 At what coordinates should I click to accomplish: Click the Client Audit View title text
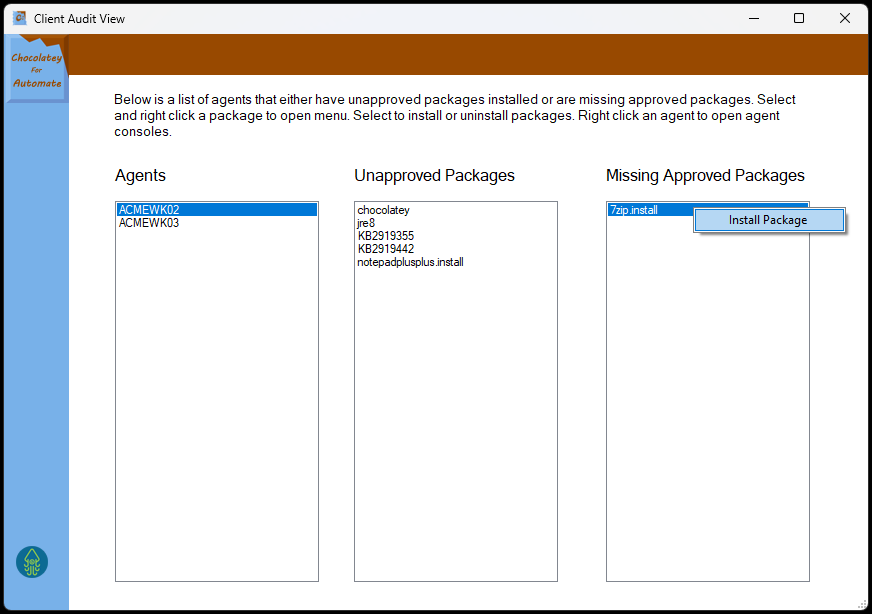80,18
